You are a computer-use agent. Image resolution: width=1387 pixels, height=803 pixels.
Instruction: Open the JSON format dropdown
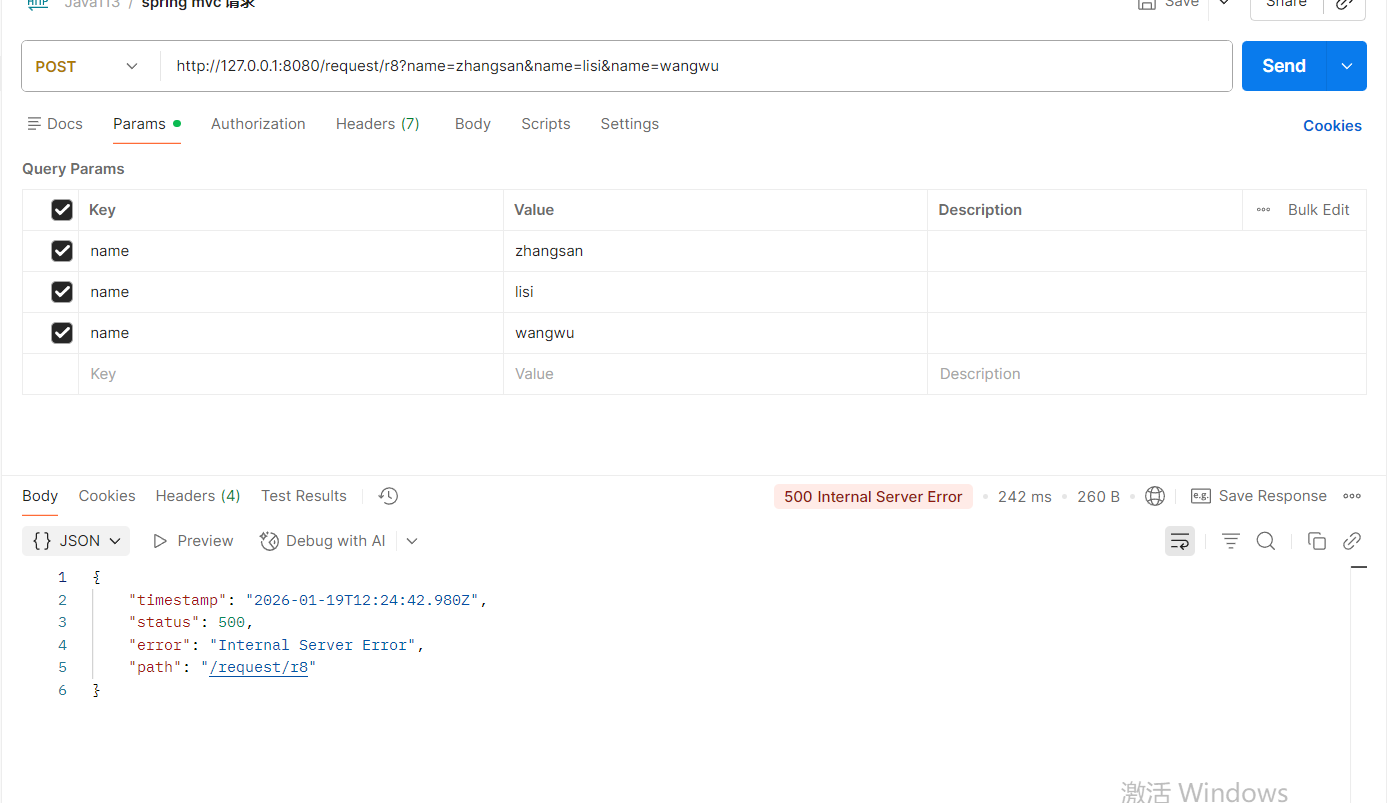pyautogui.click(x=76, y=541)
